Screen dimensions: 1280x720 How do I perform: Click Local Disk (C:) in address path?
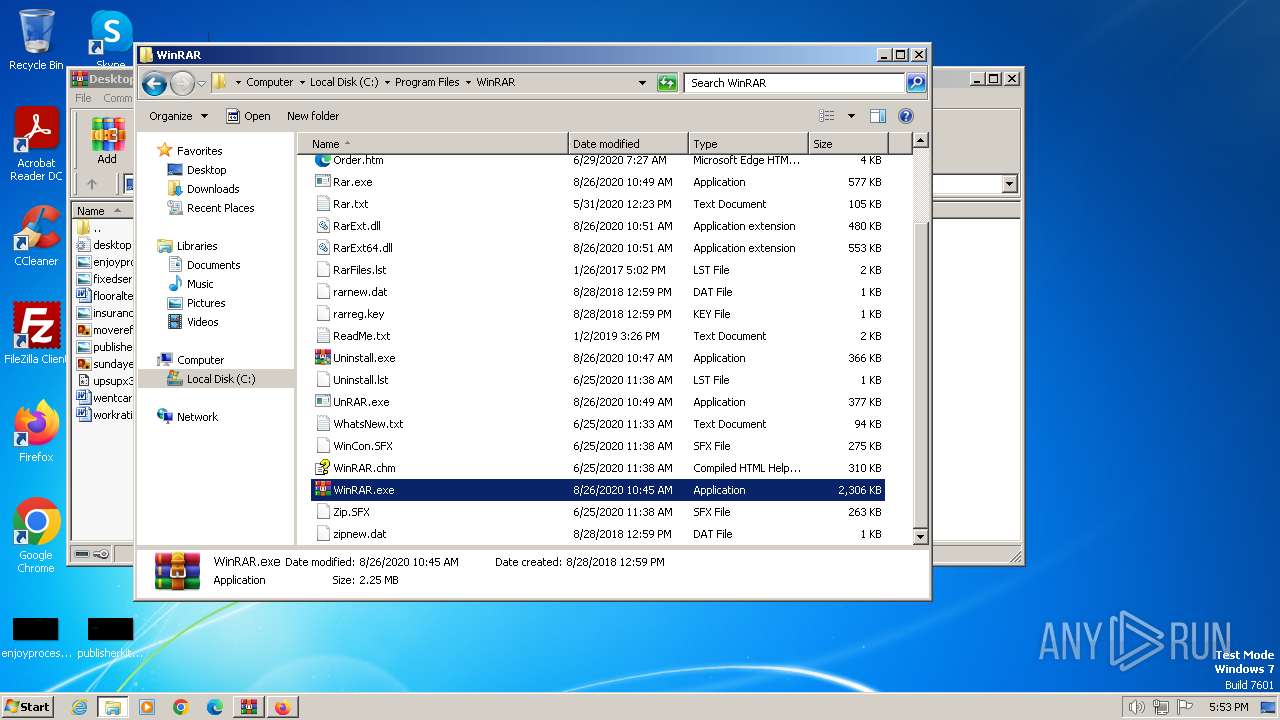coord(344,83)
